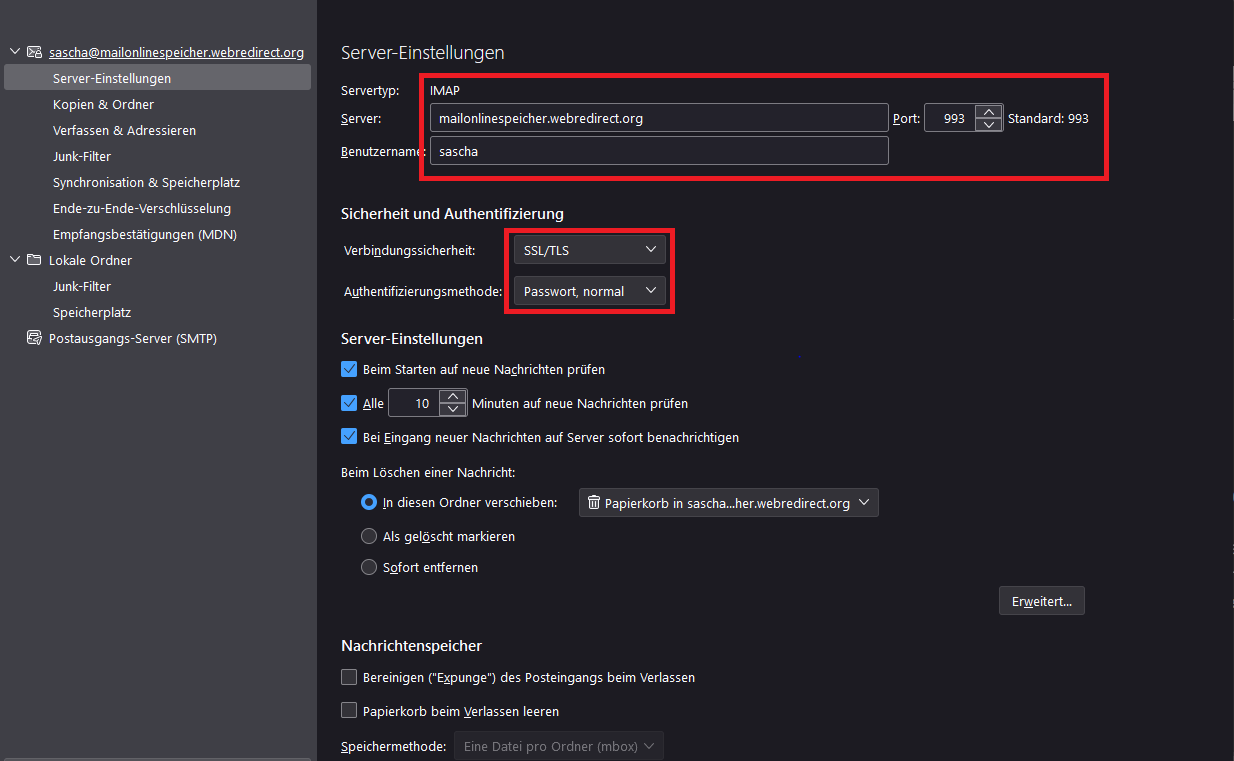Select Postausgangs-Server (SMTP) entry

133,338
